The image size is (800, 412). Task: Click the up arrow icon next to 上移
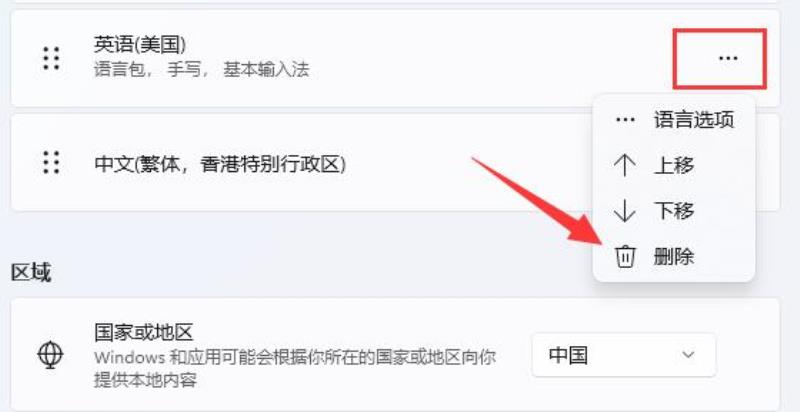click(624, 166)
